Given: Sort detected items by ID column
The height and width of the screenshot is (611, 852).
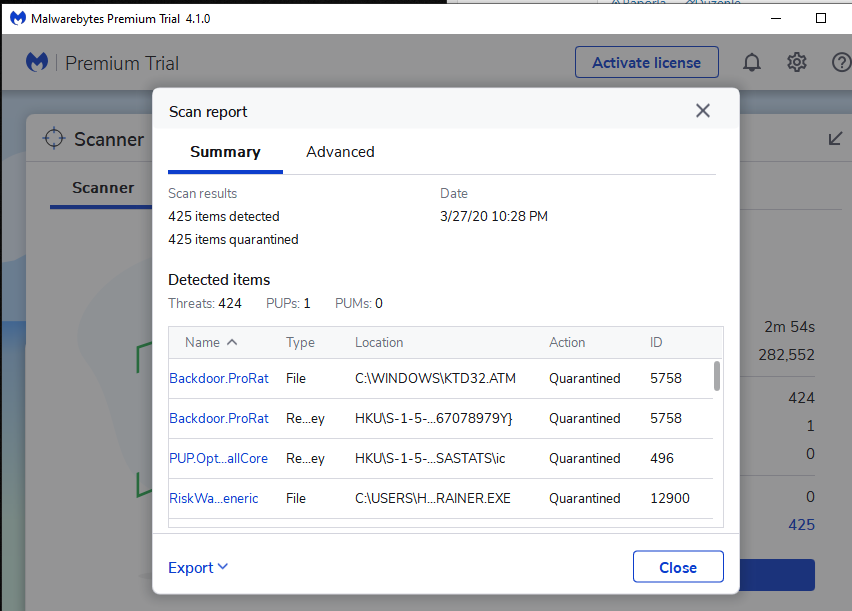Looking at the screenshot, I should point(656,342).
